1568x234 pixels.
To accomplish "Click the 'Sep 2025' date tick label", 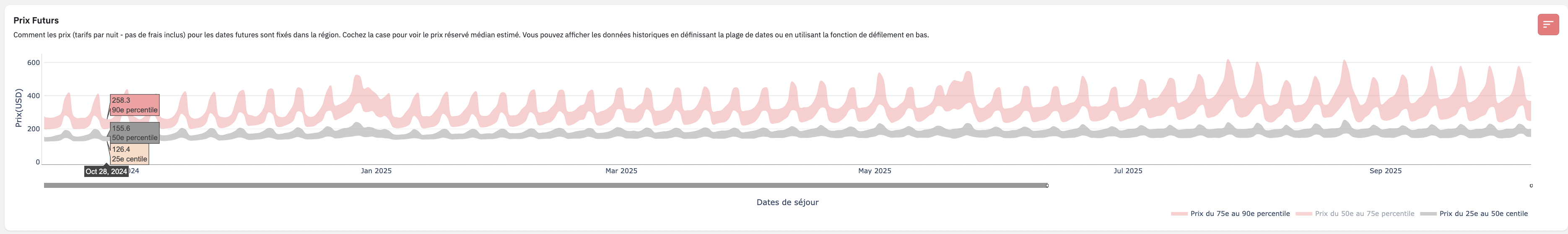I will coord(1385,171).
